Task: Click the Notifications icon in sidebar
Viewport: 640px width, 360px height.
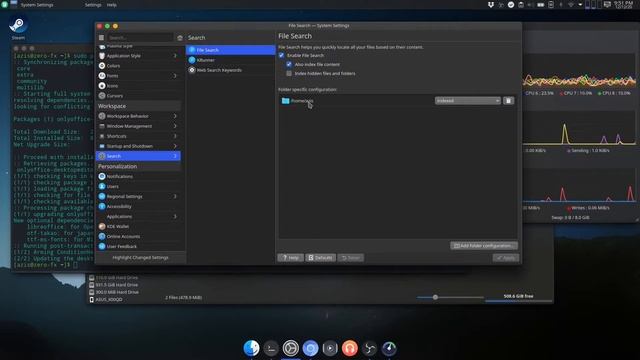Action: pyautogui.click(x=102, y=176)
